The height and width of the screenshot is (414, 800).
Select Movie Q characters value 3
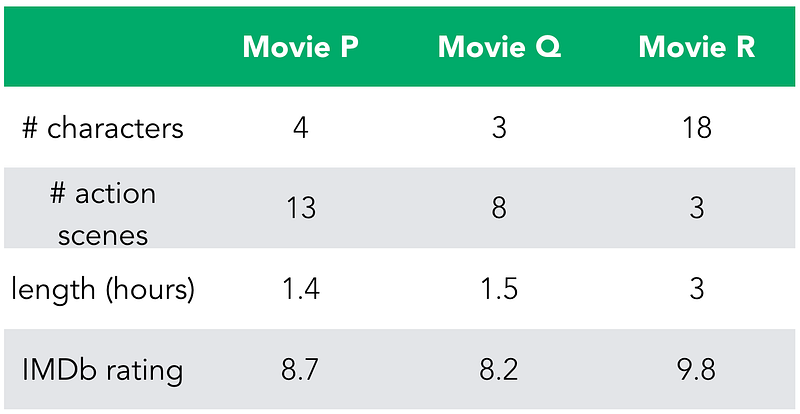499,128
